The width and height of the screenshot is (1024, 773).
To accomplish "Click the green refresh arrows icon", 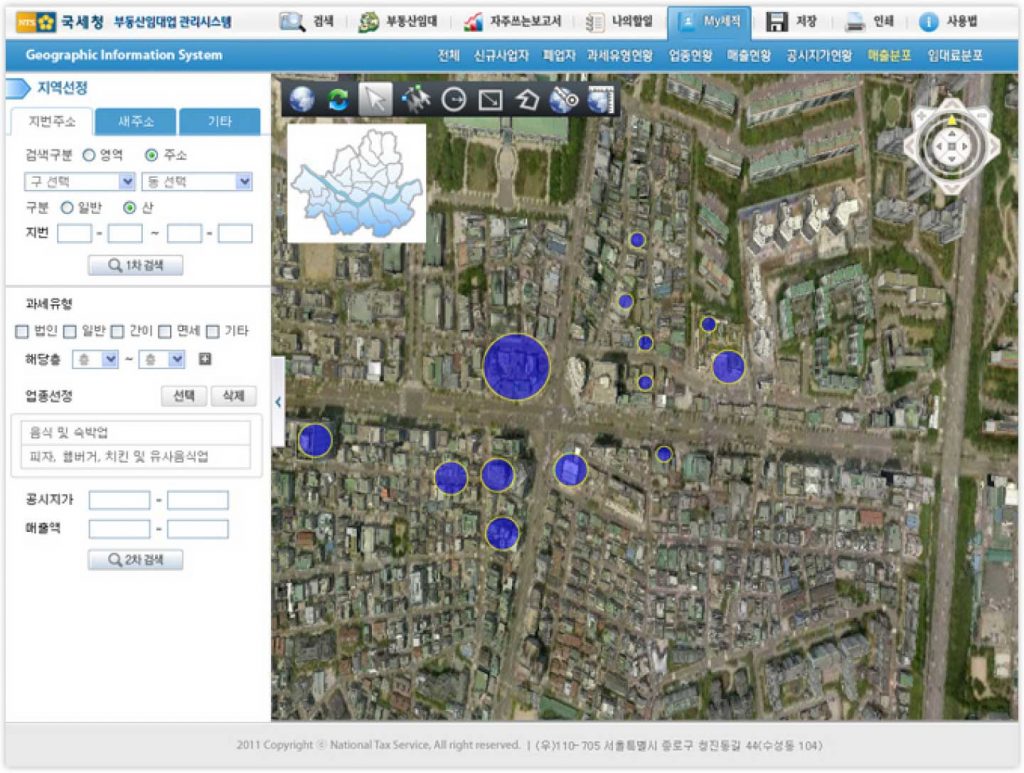I will pos(338,99).
